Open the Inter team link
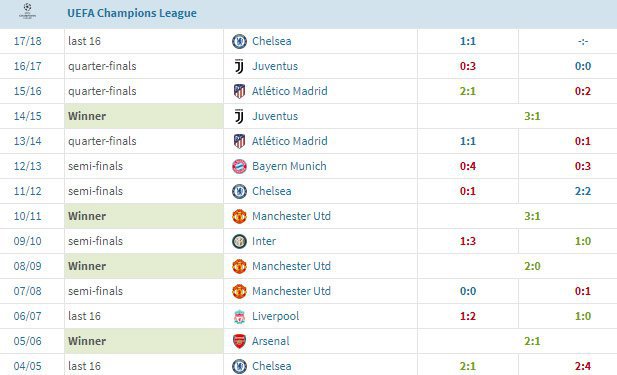The image size is (617, 375). pyautogui.click(x=264, y=241)
